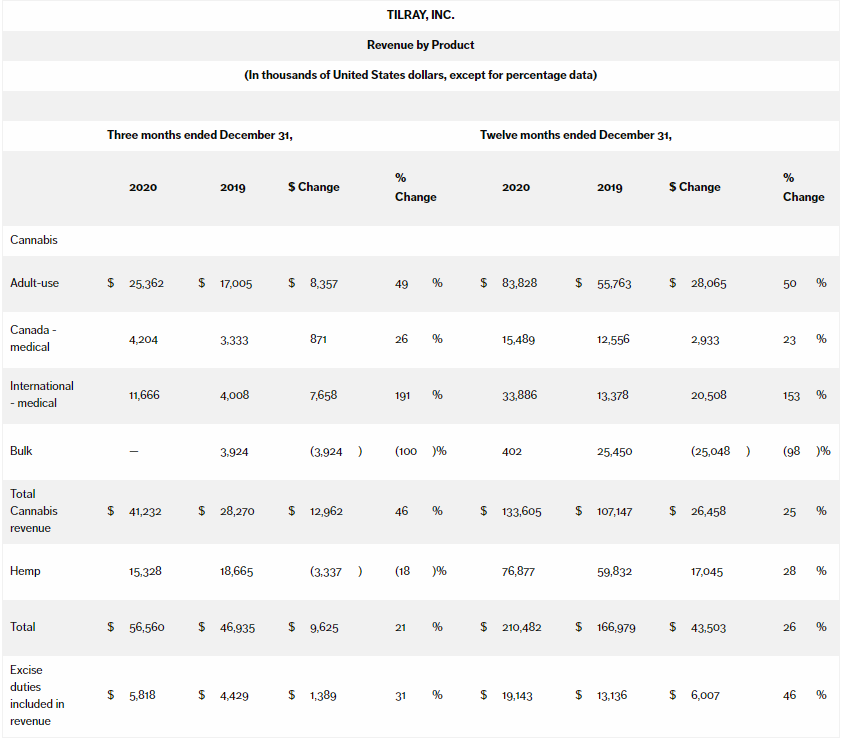Click International medical annual change 20,508
The width and height of the screenshot is (844, 742).
pos(709,395)
